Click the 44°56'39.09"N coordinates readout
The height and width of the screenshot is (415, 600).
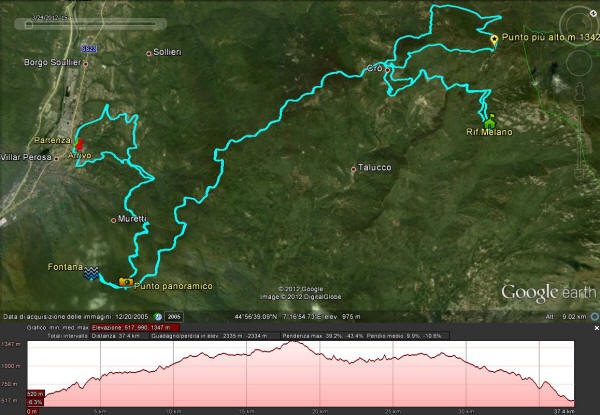pos(256,317)
